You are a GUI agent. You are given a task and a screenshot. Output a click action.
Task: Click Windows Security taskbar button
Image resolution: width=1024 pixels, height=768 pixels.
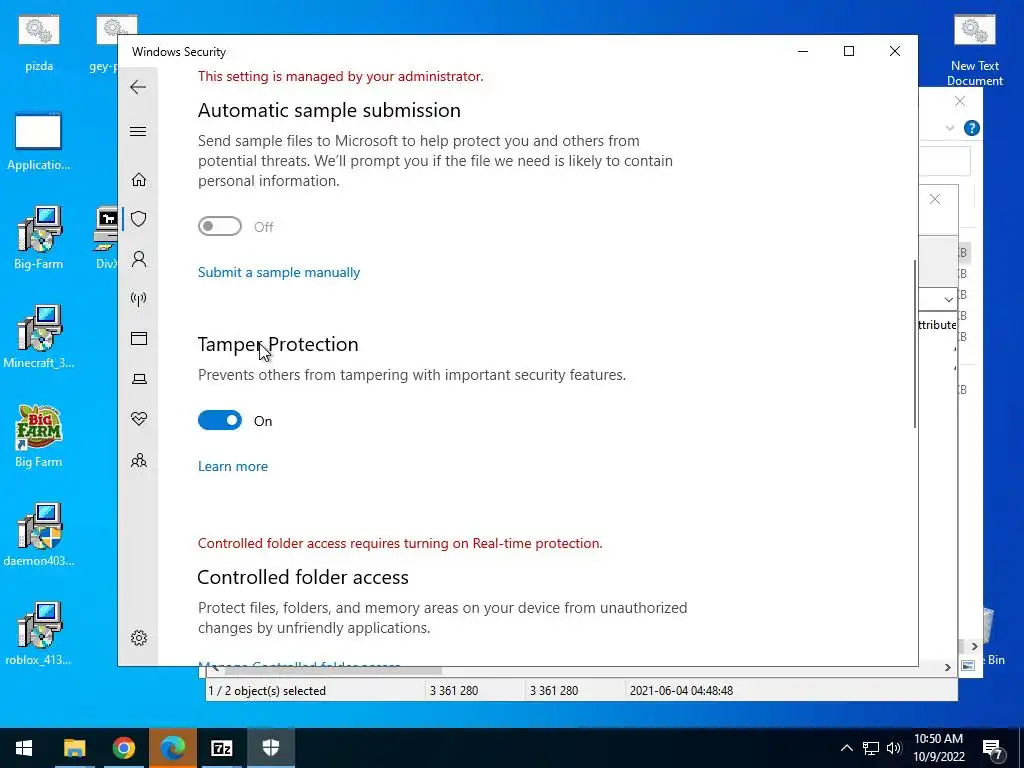270,748
